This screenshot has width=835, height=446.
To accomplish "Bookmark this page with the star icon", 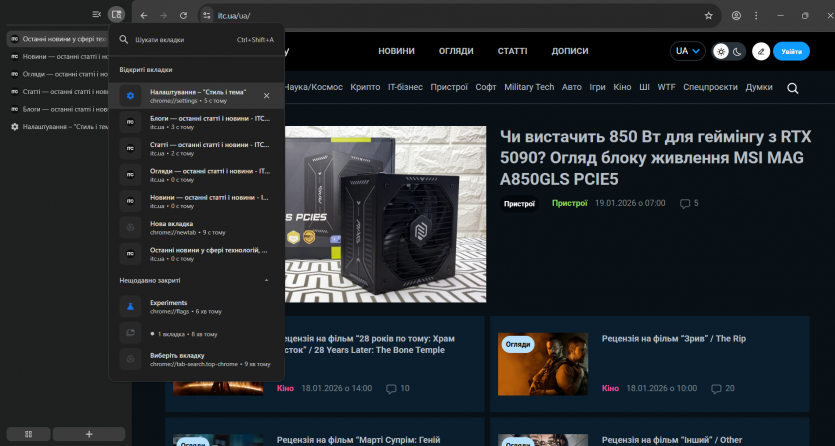I will click(x=708, y=16).
